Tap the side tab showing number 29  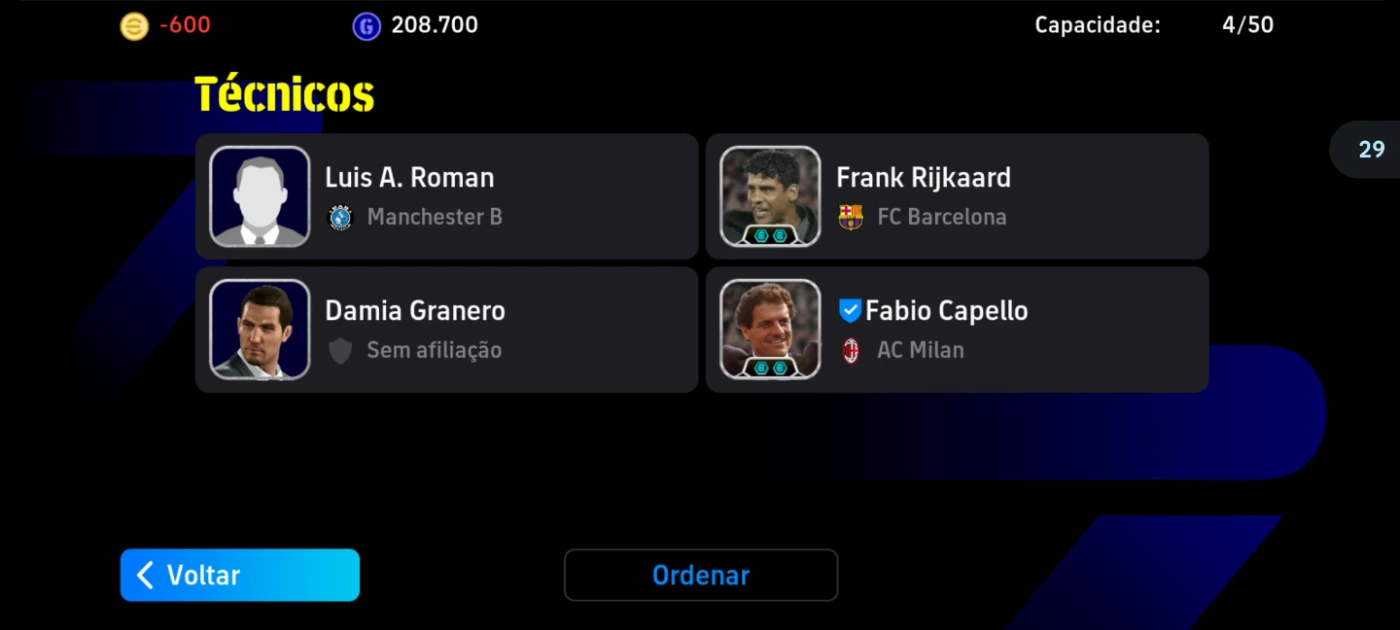click(x=1366, y=150)
